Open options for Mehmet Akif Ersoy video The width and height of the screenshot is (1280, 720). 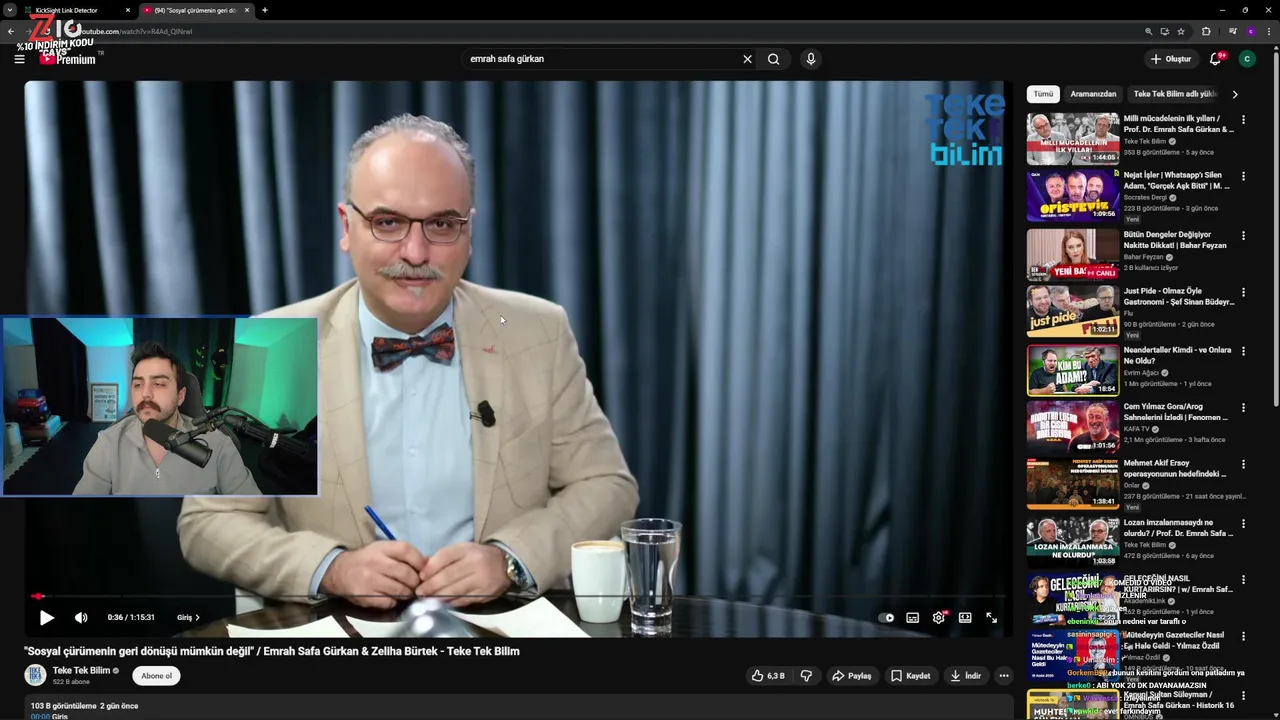pos(1244,464)
